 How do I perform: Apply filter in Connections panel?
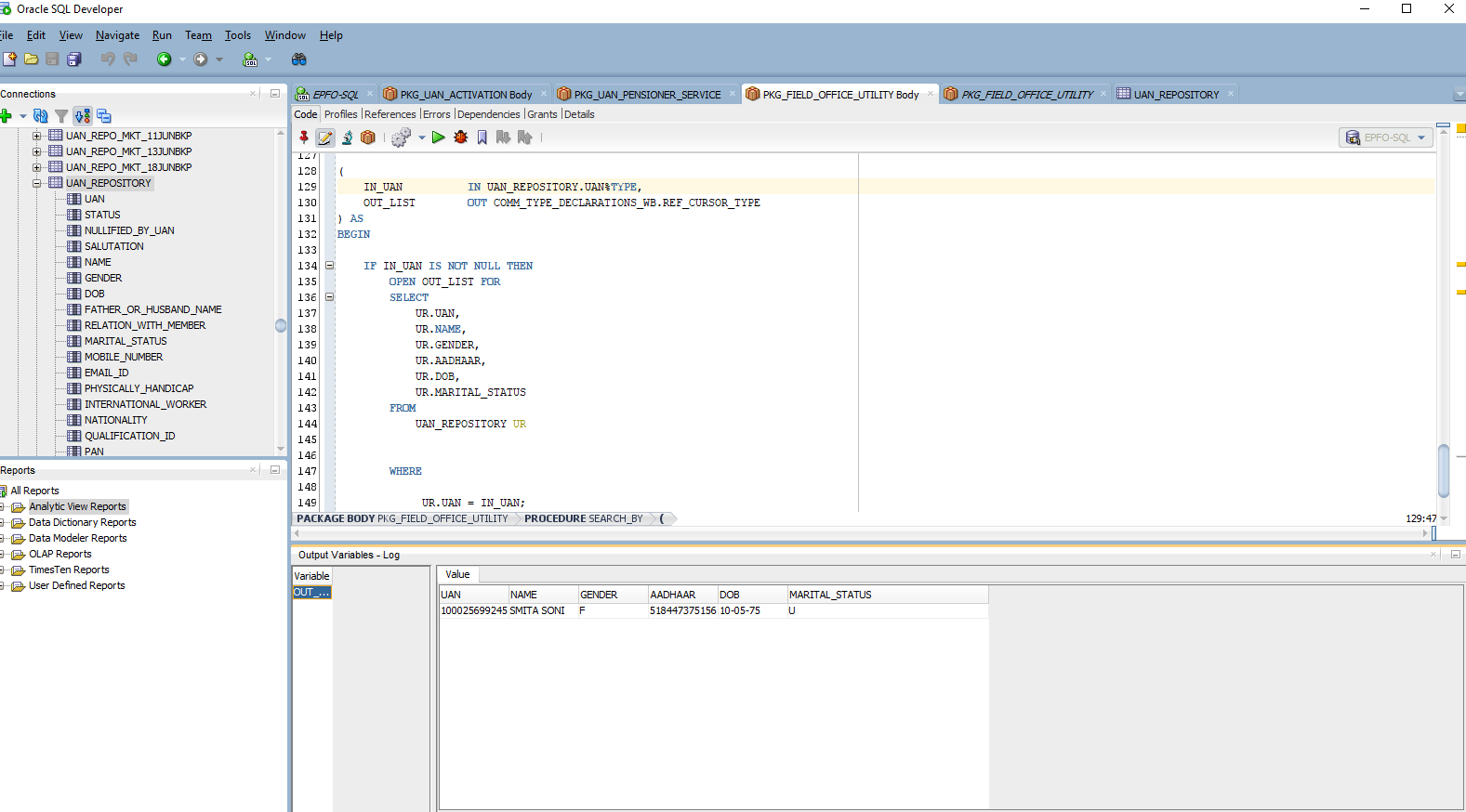(x=61, y=116)
